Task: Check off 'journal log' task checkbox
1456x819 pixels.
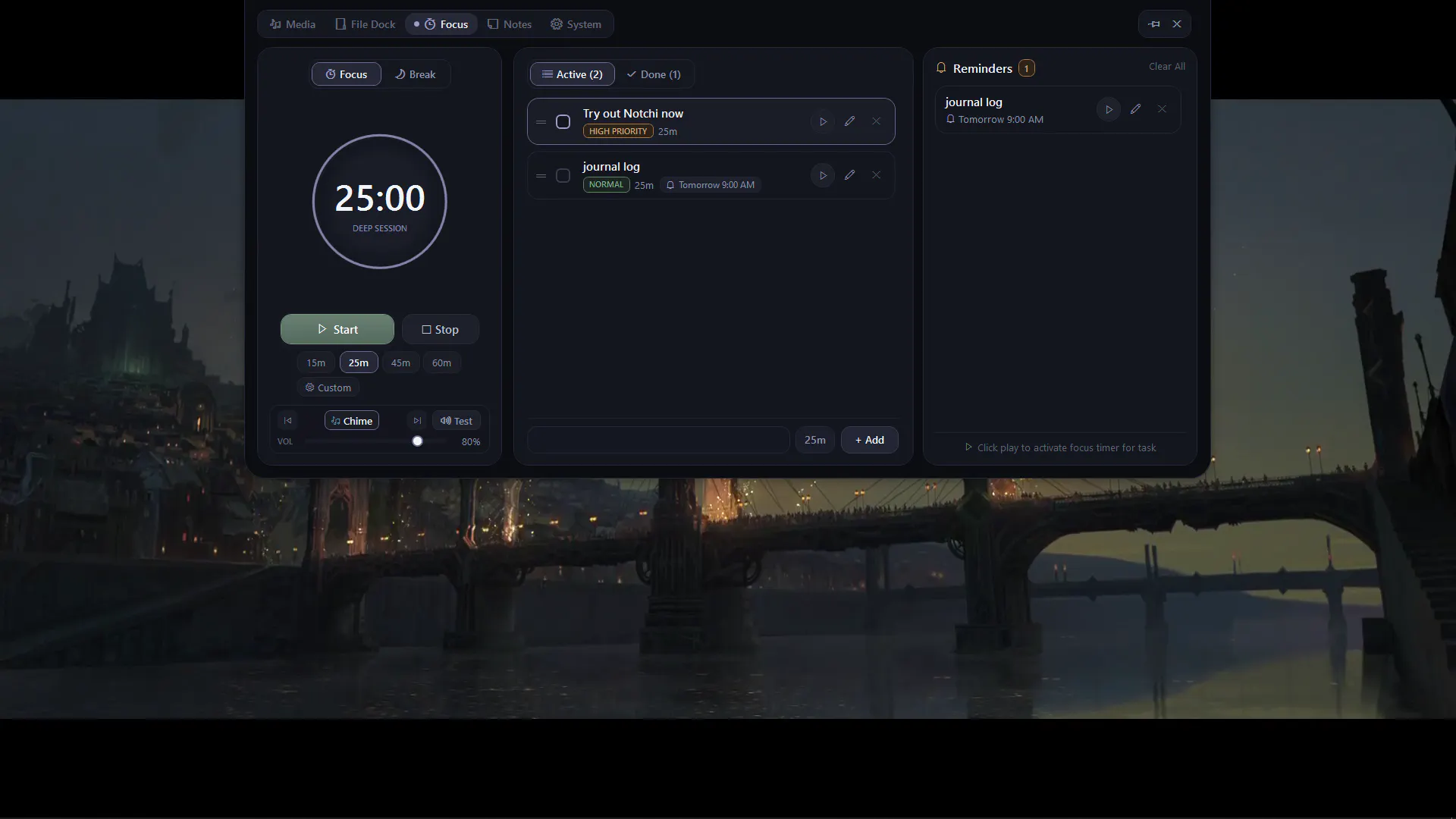Action: [x=563, y=176]
